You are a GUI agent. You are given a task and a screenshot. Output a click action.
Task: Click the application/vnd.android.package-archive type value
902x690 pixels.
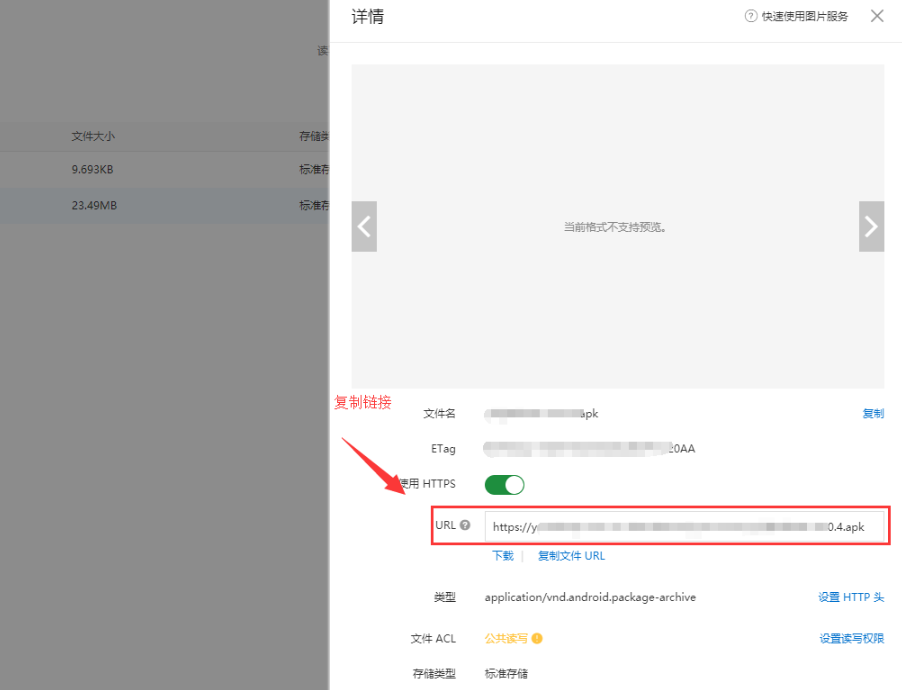pyautogui.click(x=590, y=597)
